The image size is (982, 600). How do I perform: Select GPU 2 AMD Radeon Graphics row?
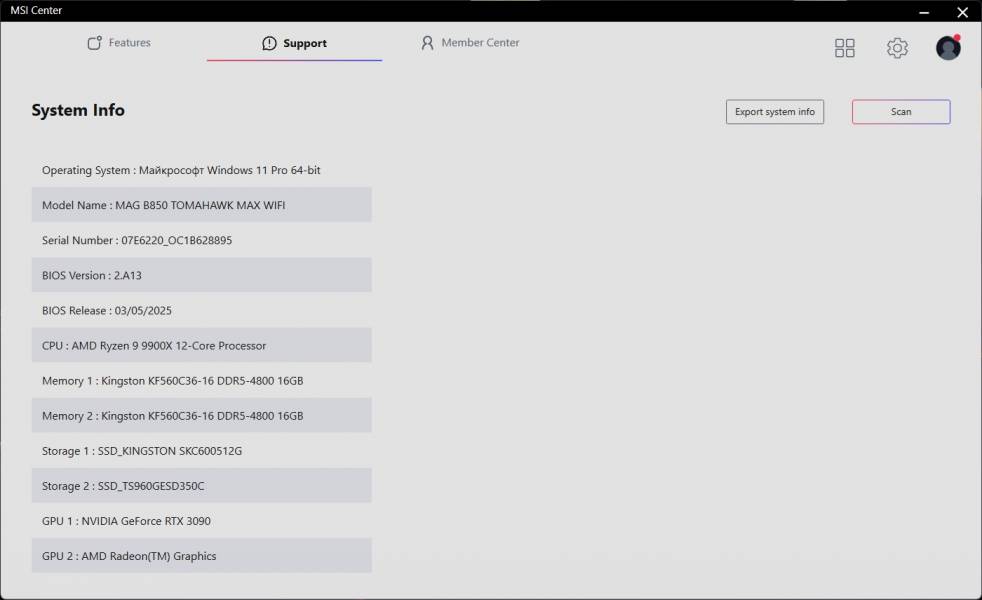tap(202, 556)
